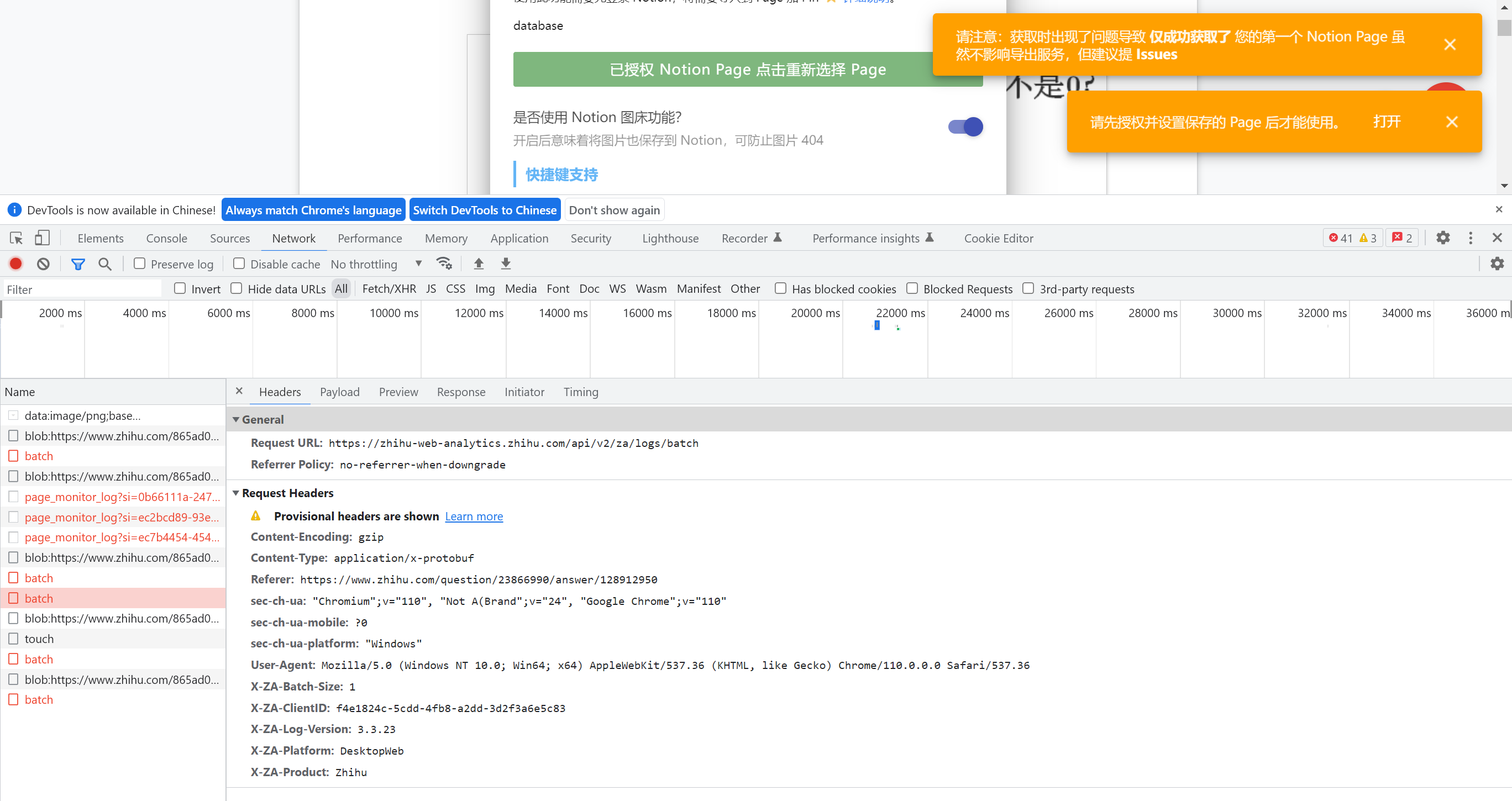
Task: Search network requests with magnifier icon
Action: tap(105, 264)
